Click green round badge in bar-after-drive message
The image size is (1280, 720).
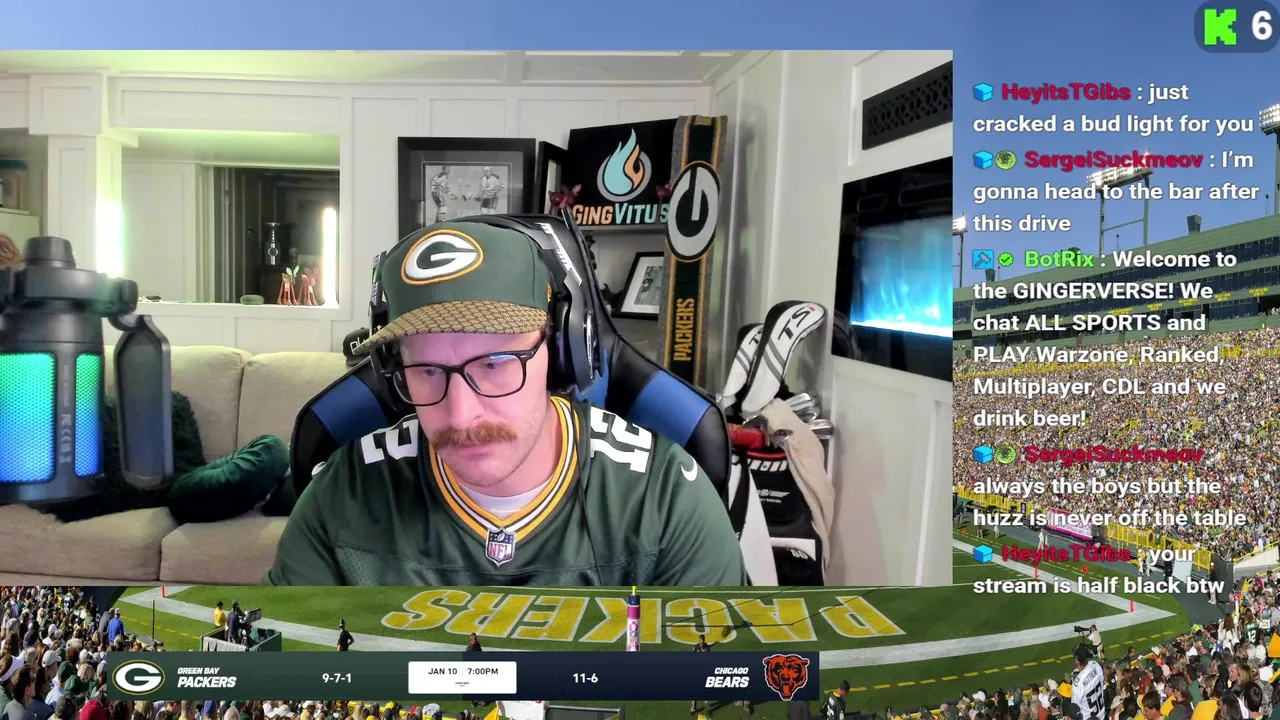[x=1006, y=160]
